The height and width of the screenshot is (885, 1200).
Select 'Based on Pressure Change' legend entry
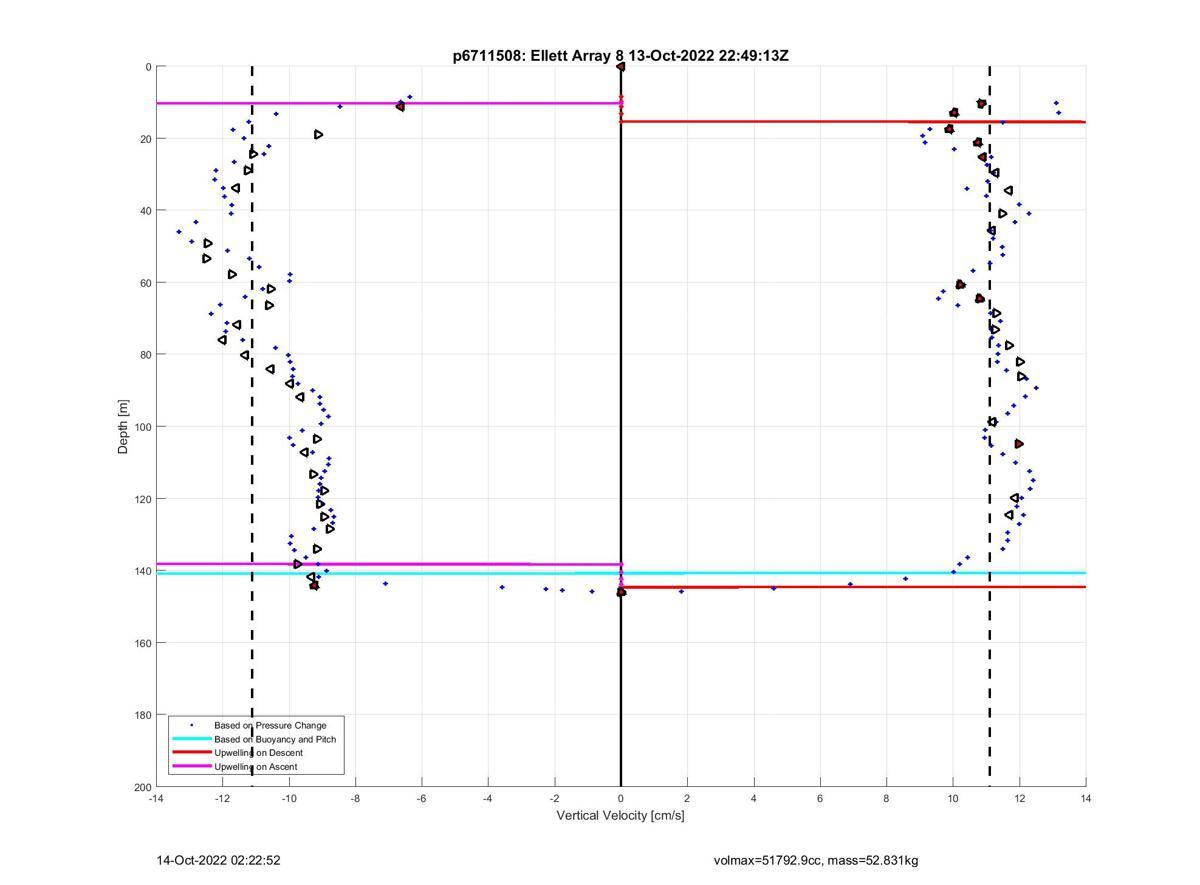[x=270, y=725]
